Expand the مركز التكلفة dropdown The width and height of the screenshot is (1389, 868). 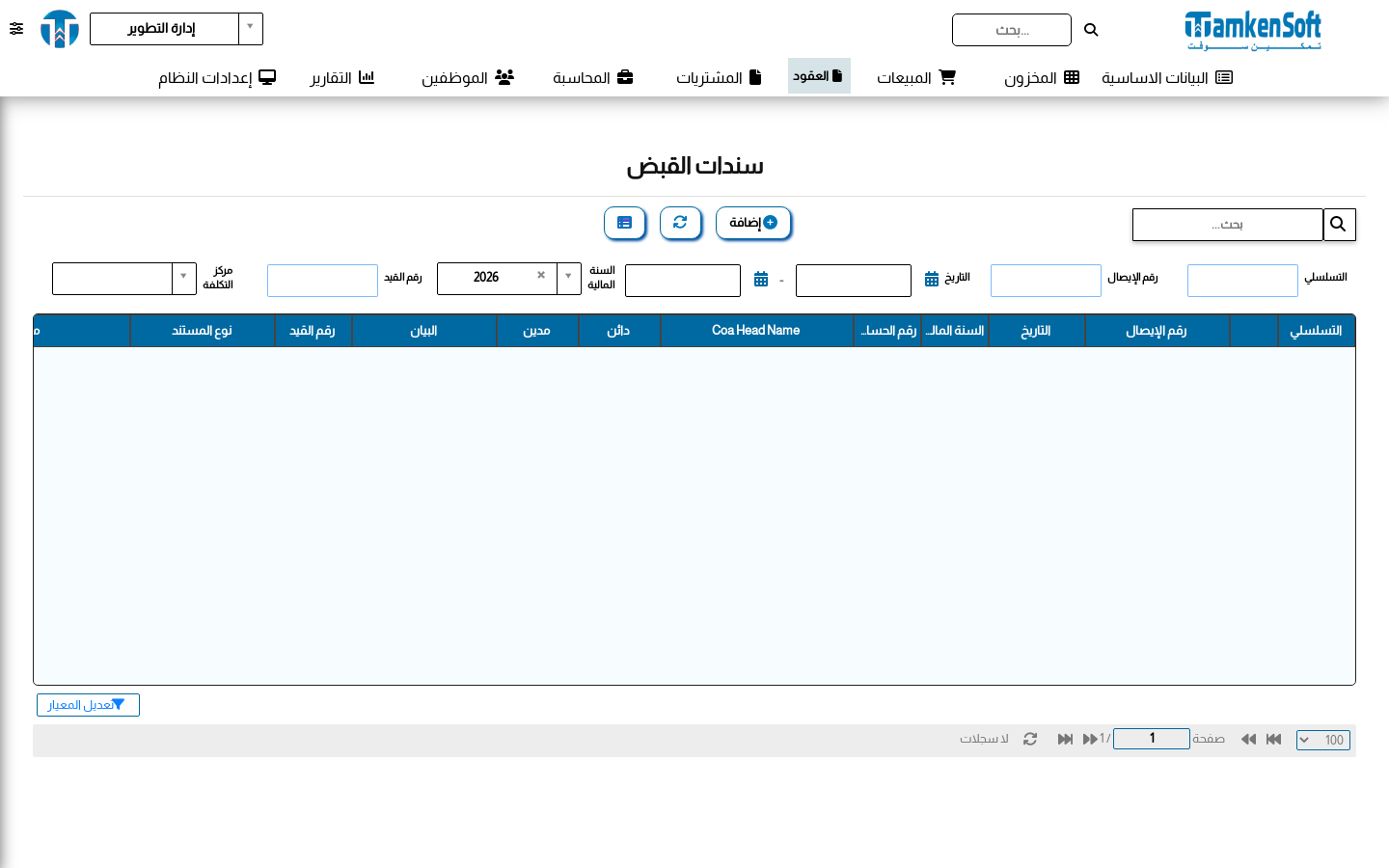(184, 278)
